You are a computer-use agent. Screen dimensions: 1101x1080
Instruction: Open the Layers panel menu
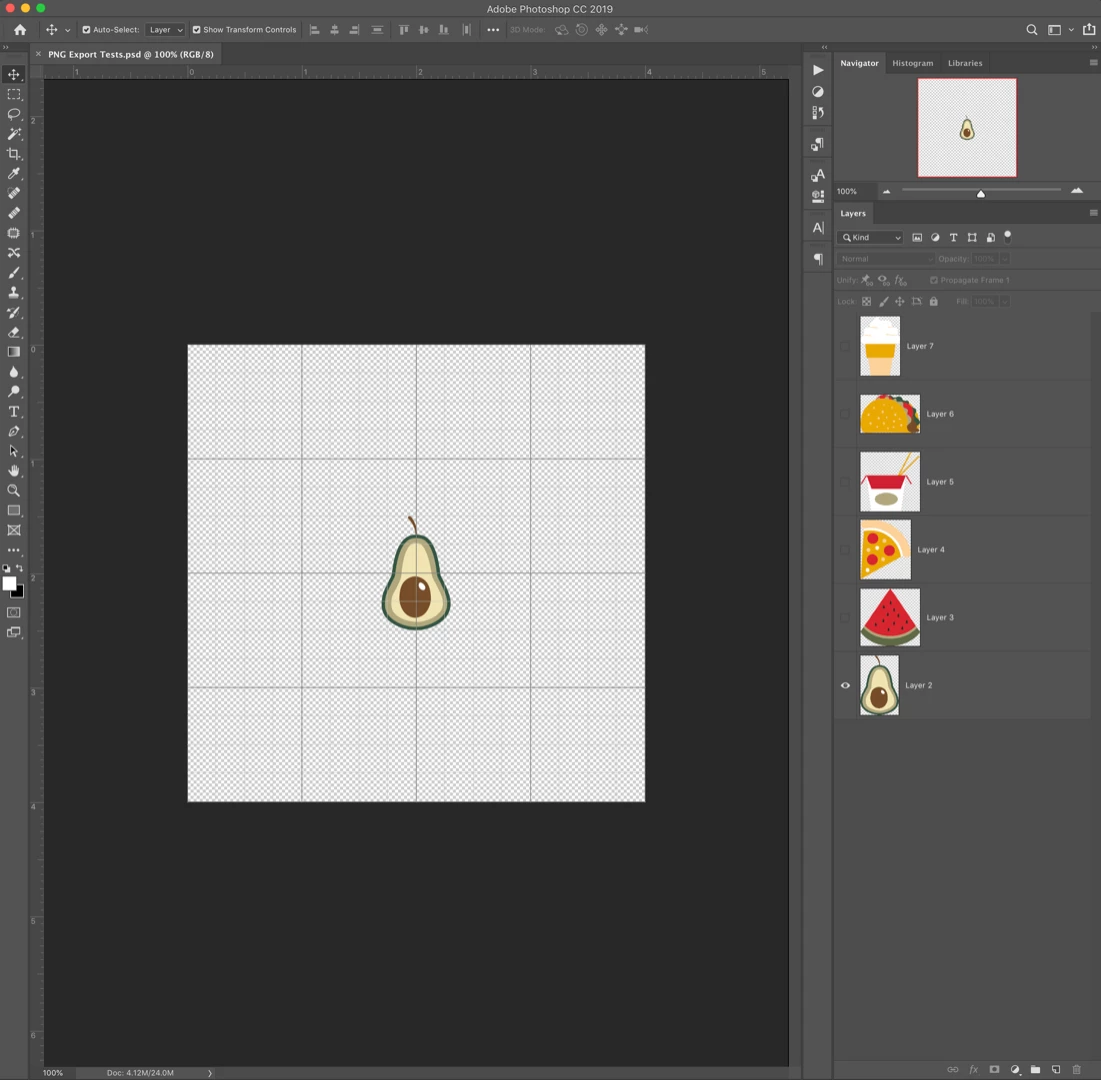click(1093, 213)
